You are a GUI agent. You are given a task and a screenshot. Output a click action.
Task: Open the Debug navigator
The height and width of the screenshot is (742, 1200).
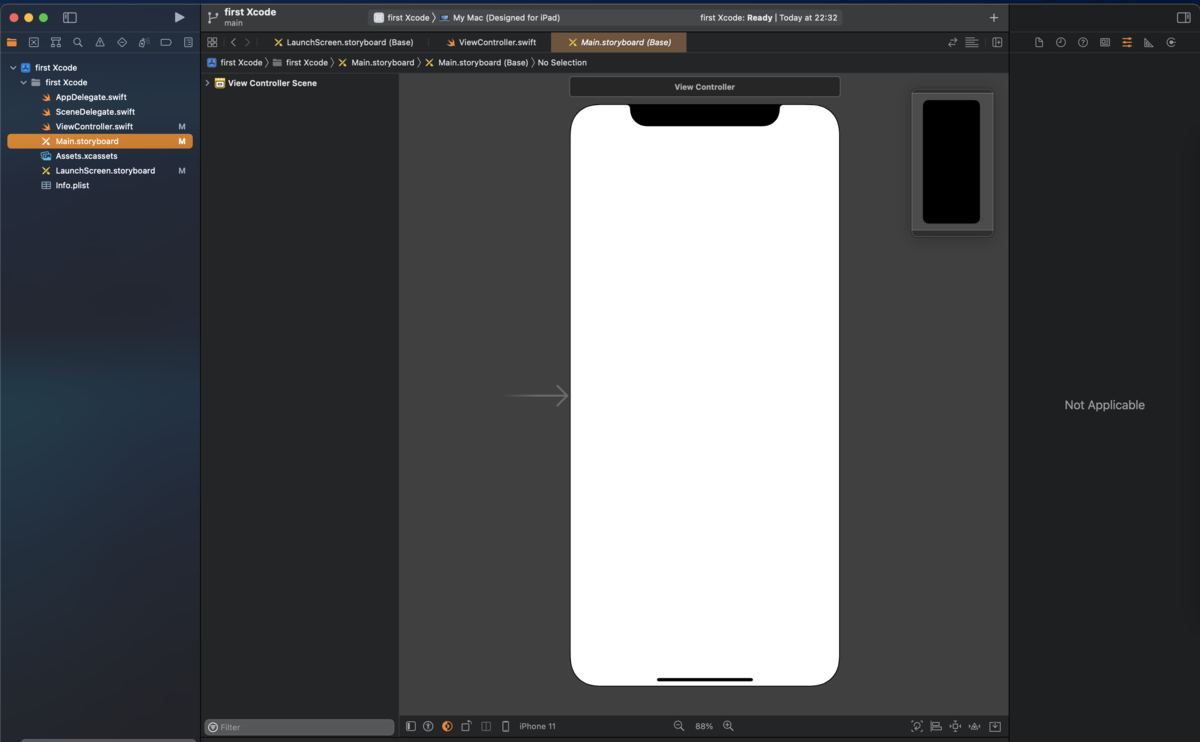144,42
